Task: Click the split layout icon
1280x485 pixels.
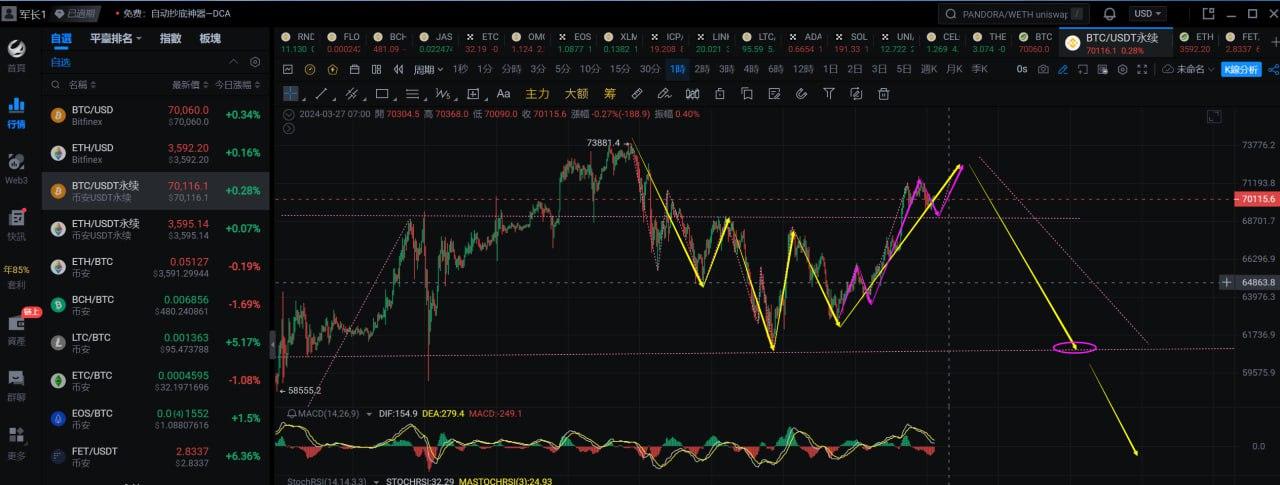Action: pos(379,69)
